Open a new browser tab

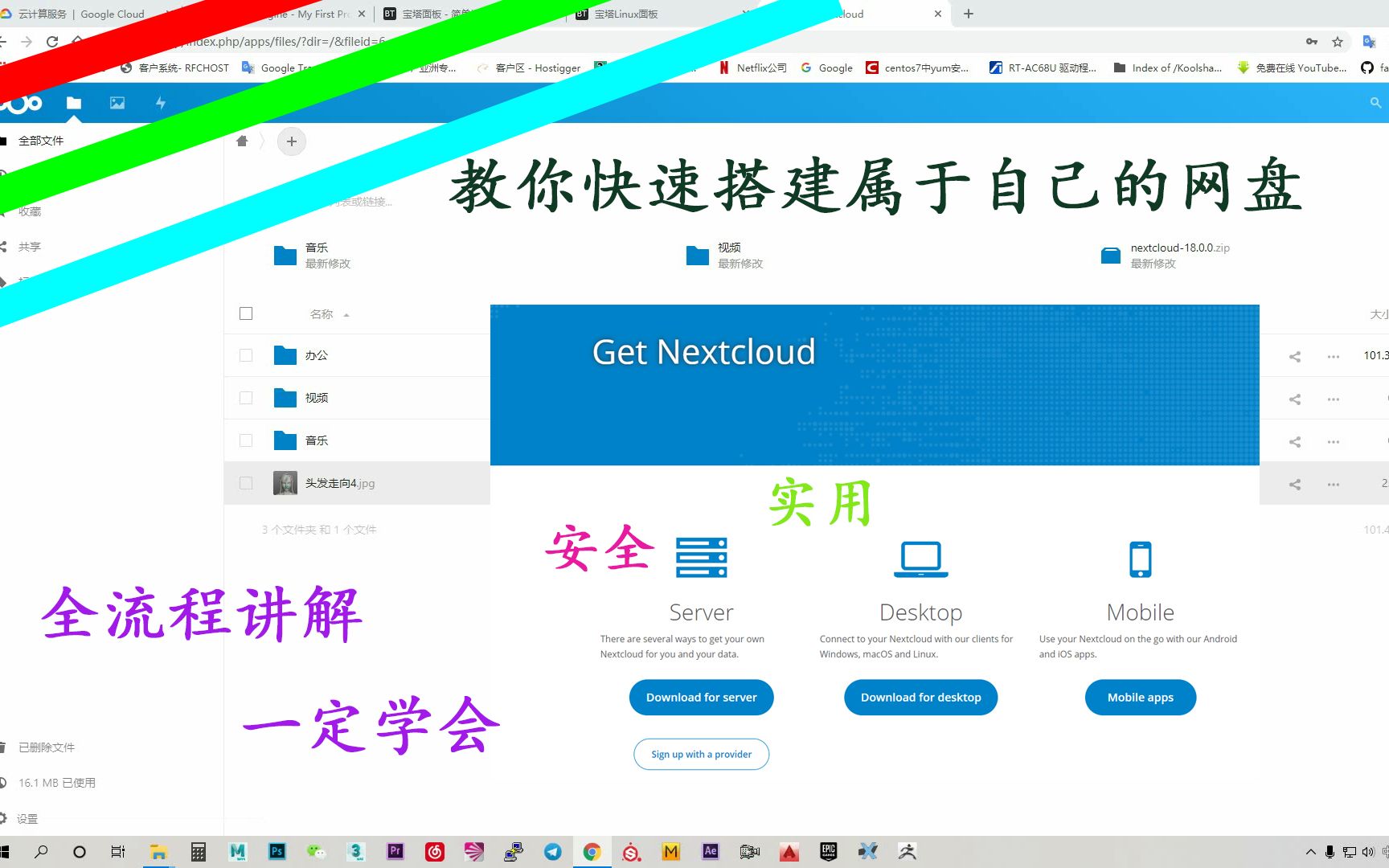[969, 14]
